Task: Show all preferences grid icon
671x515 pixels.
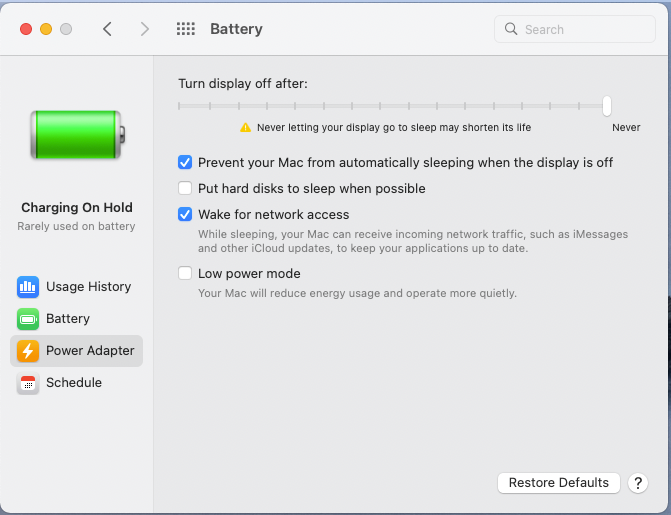Action: point(186,29)
